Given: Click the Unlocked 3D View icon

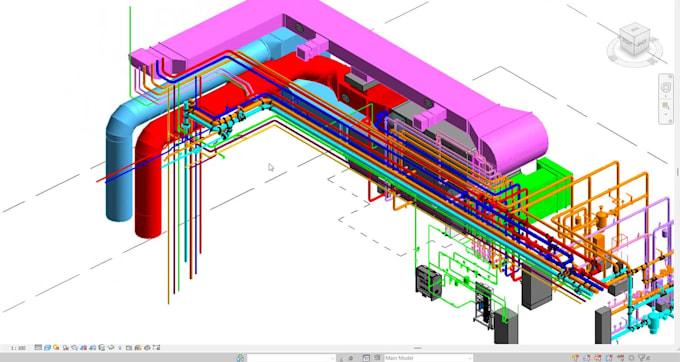Looking at the screenshot, I should point(101,348).
